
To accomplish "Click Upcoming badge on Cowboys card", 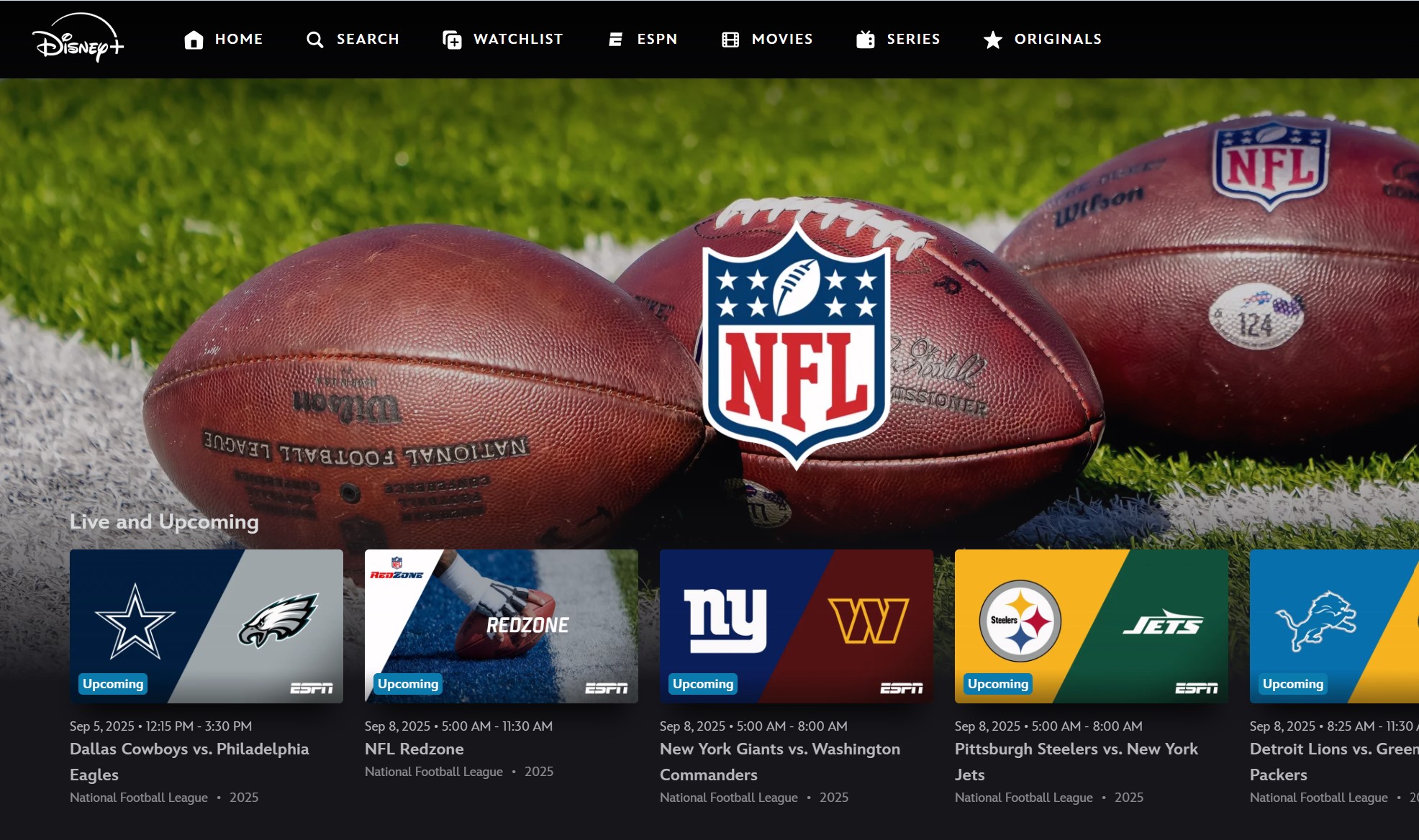I will [113, 684].
